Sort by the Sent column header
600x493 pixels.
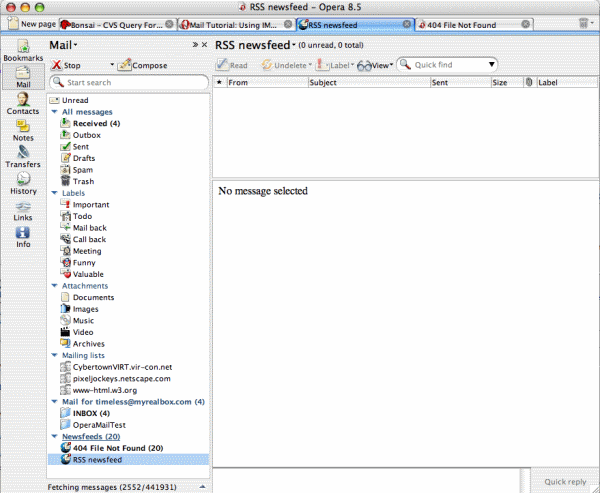coord(461,82)
